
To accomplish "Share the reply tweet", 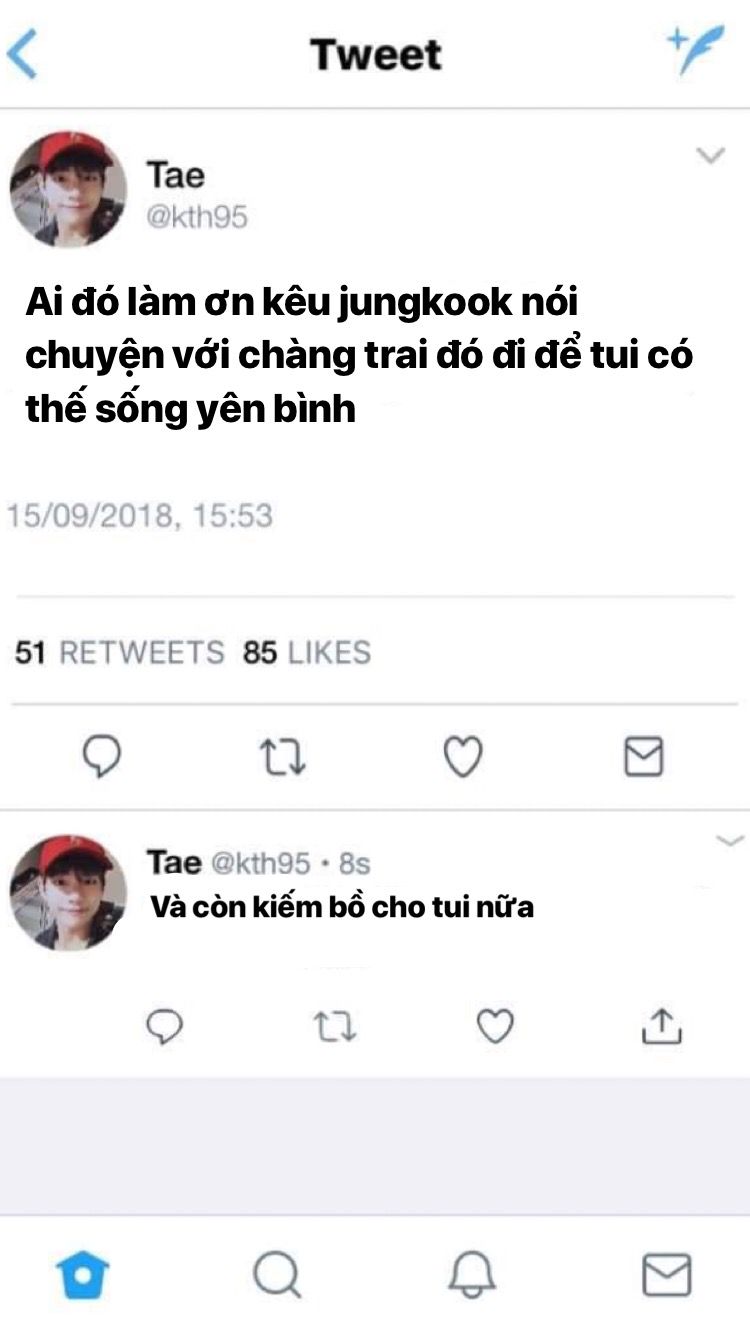I will coord(661,1025).
